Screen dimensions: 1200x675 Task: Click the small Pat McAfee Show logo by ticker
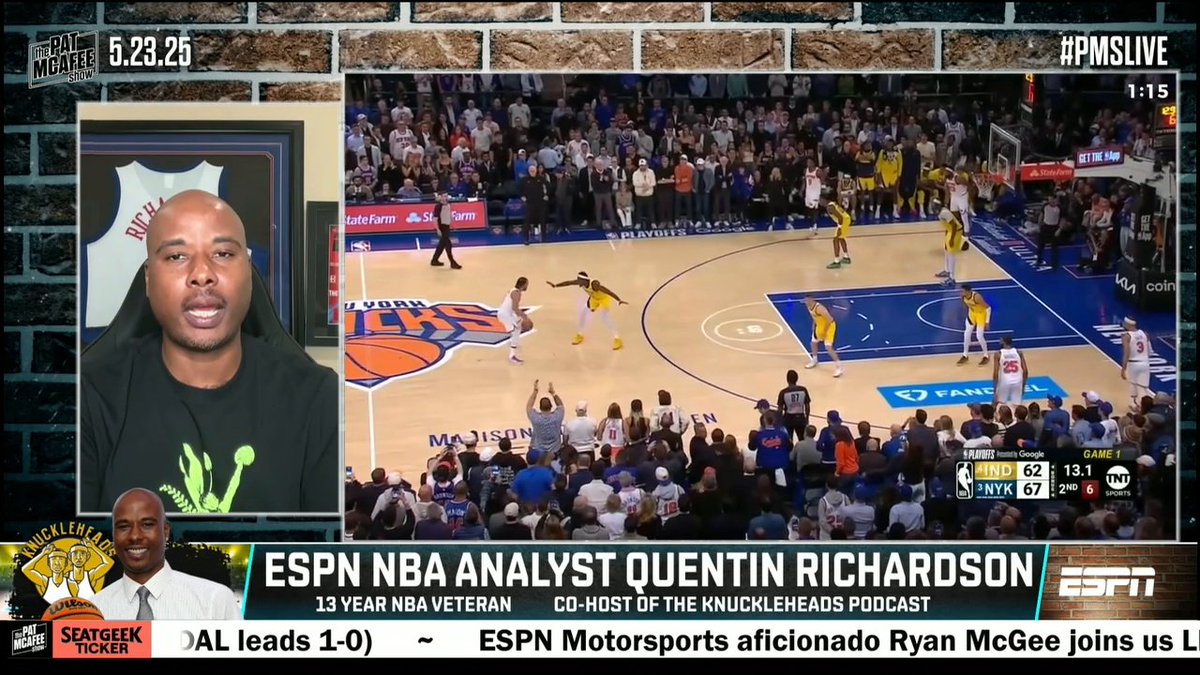29,640
